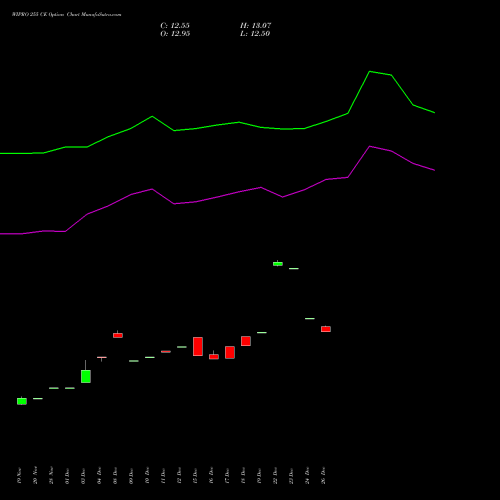Click the low value L: 12.50
Viewport: 500px width, 500px height.
coord(255,34)
